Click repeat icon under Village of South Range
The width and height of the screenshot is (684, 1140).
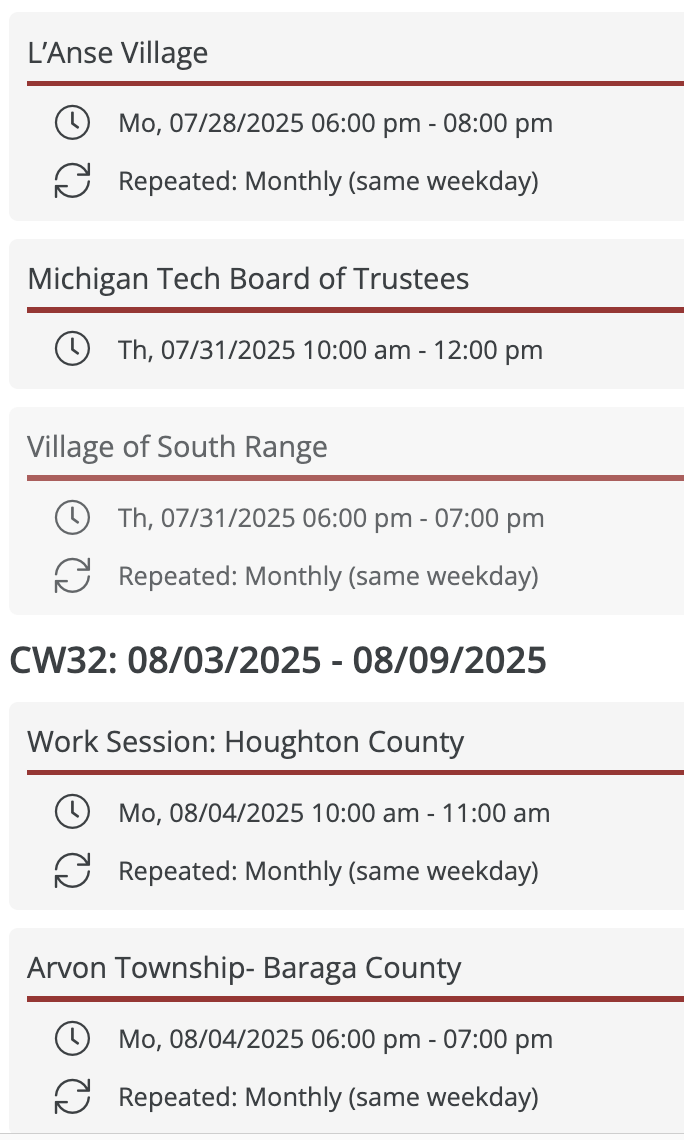[x=73, y=576]
